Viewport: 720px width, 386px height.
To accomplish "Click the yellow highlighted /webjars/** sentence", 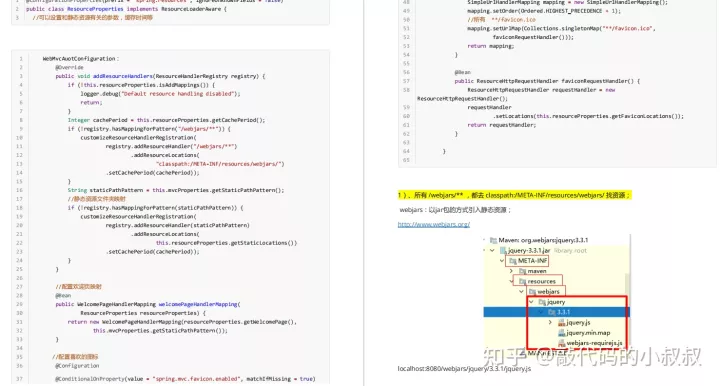I will click(514, 195).
